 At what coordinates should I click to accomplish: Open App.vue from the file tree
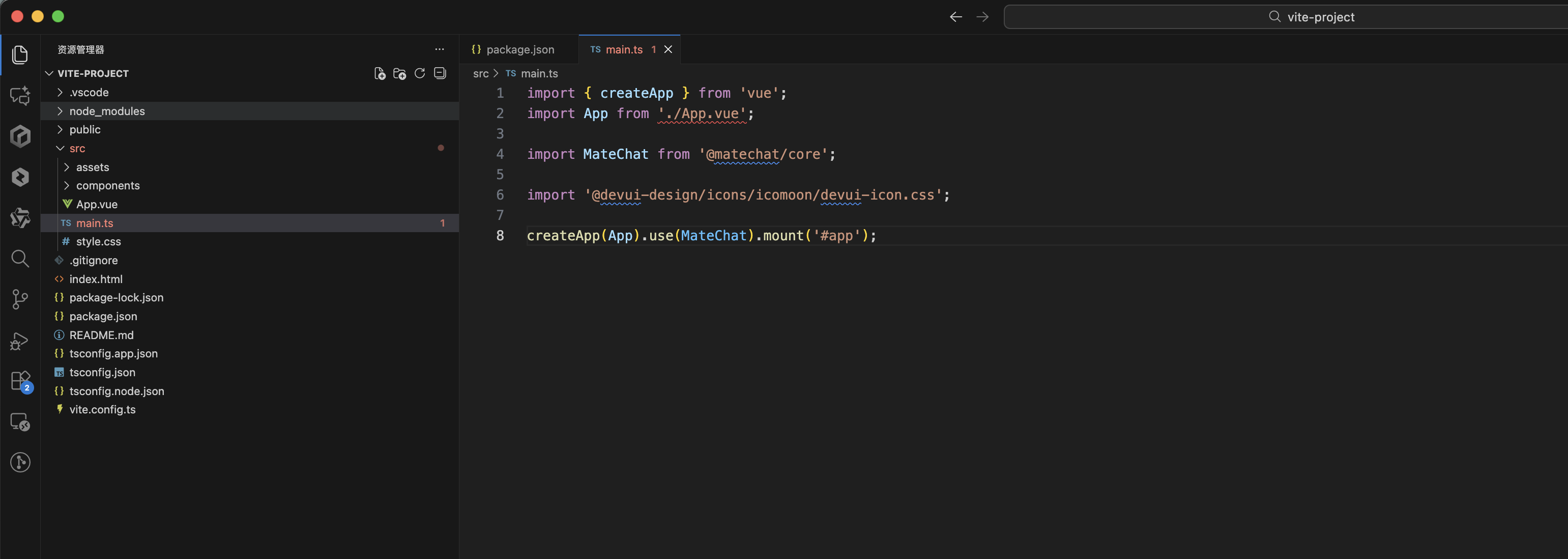pyautogui.click(x=97, y=205)
